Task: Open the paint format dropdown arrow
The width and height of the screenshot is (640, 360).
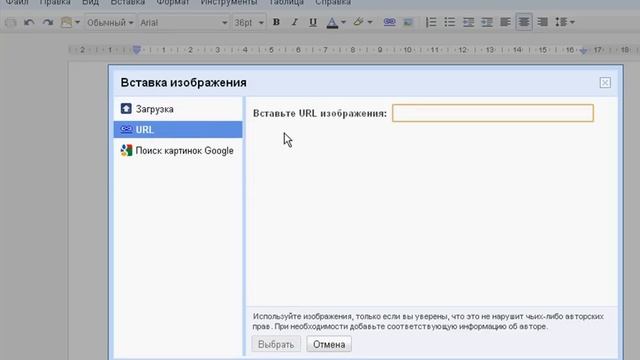Action: [77, 22]
